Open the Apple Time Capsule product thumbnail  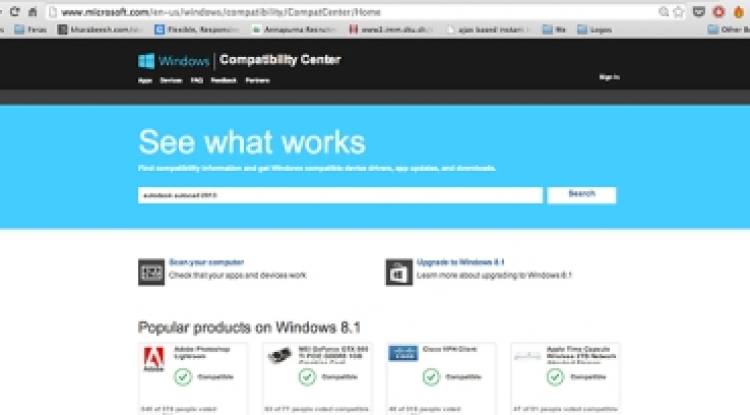click(x=527, y=356)
